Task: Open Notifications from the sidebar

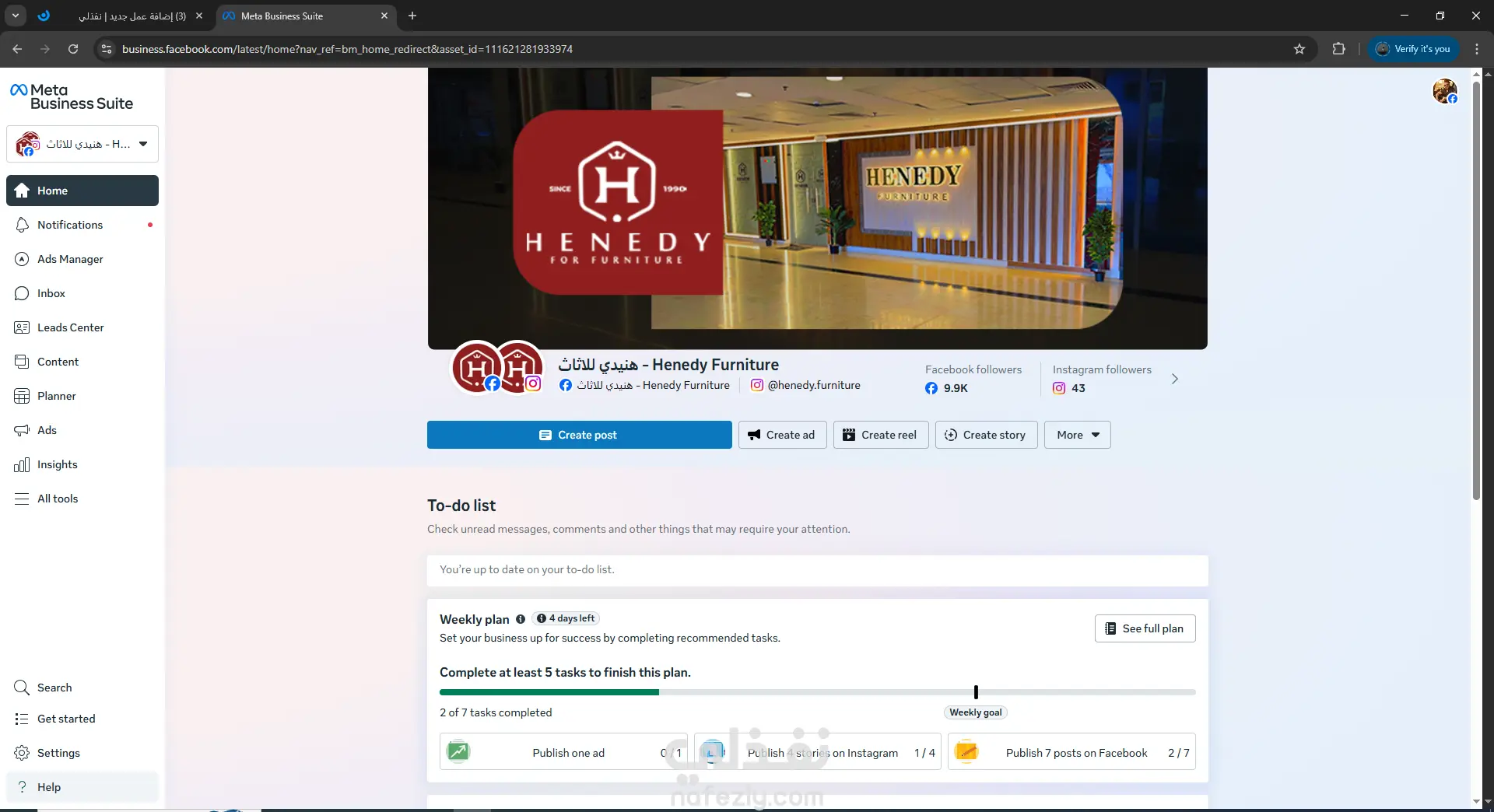Action: coord(82,225)
